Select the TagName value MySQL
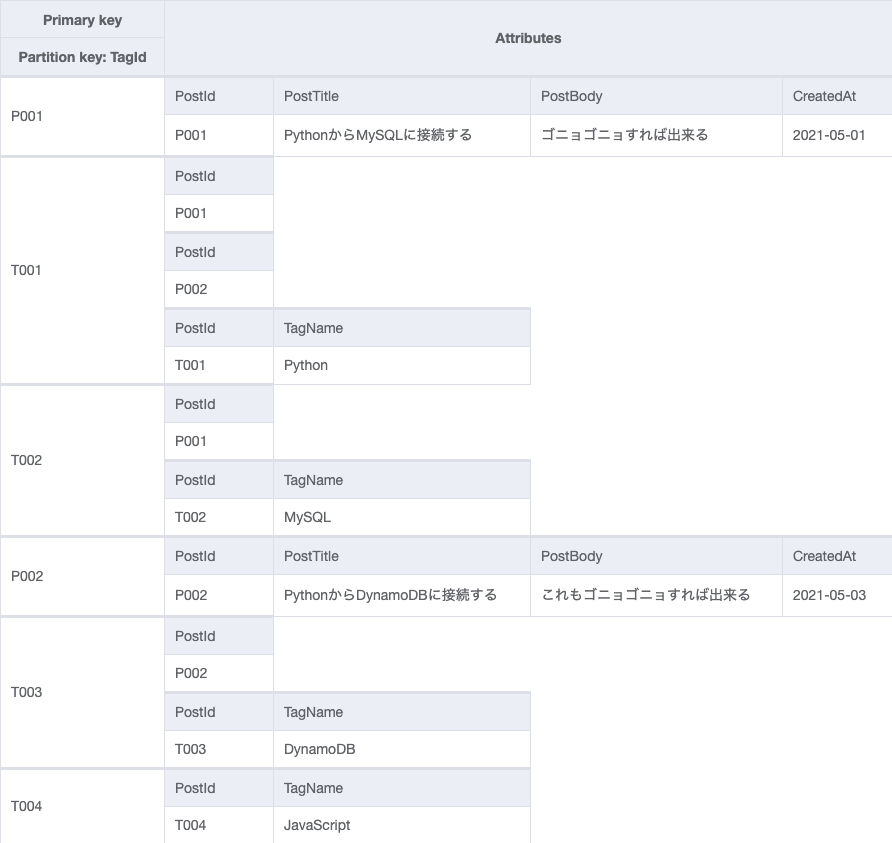Image resolution: width=892 pixels, height=843 pixels. [305, 517]
